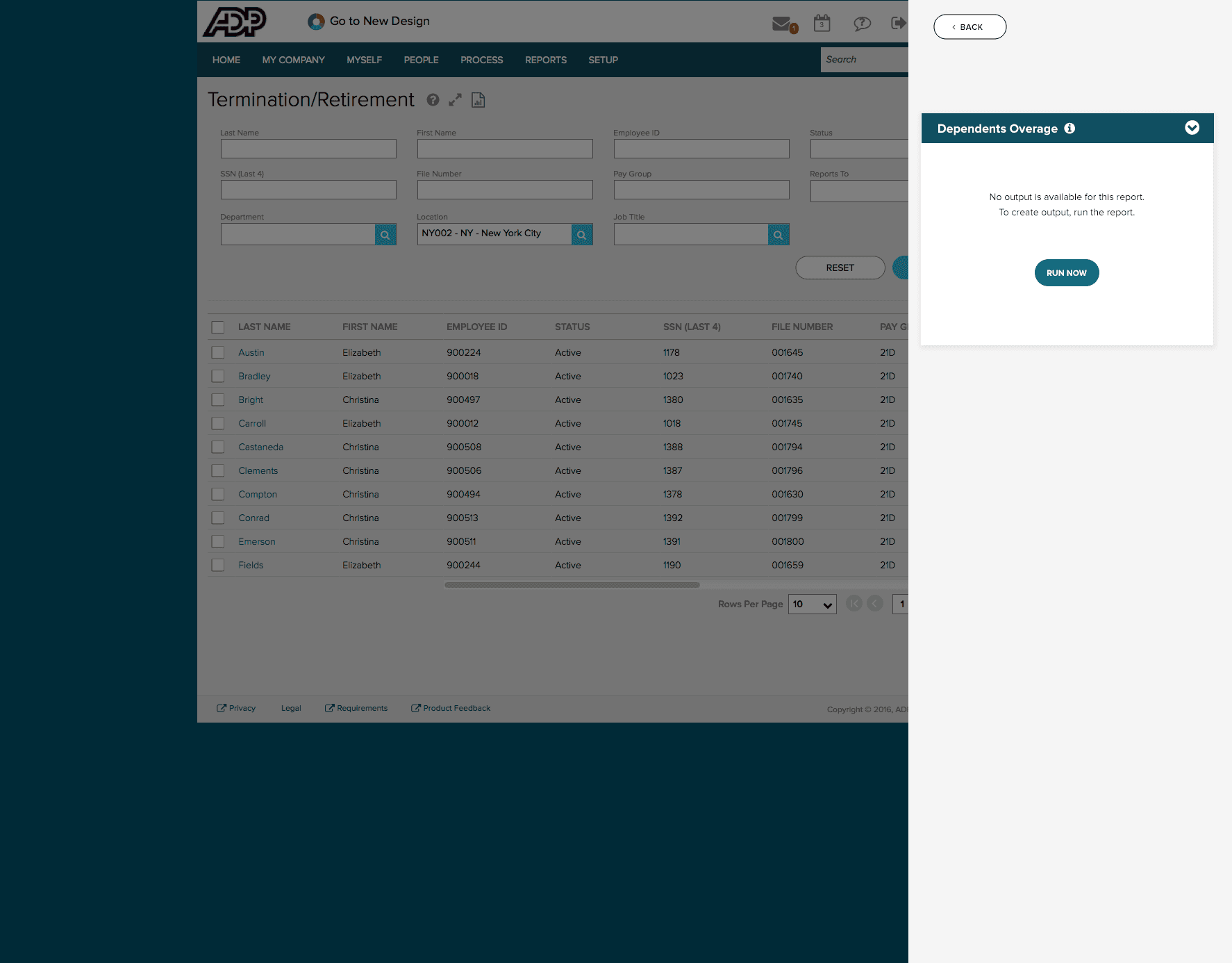Click Department search magnifier icon
This screenshot has width=1232, height=963.
tap(385, 235)
